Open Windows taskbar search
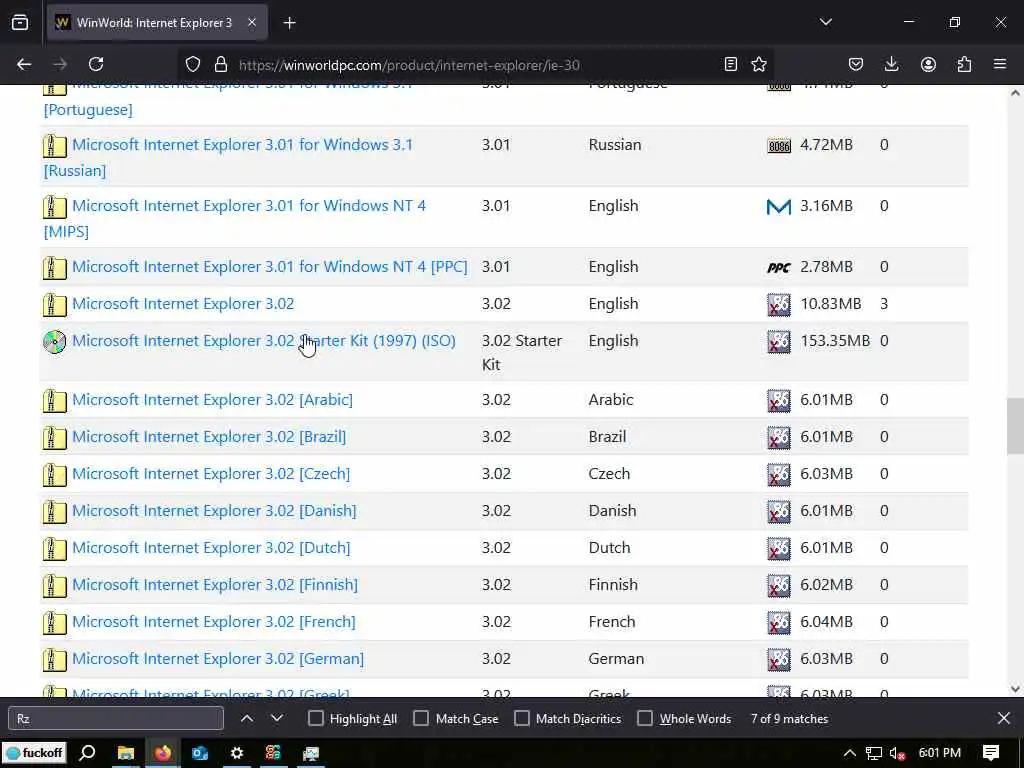Screen dimensions: 1024x768 pyautogui.click(x=88, y=753)
